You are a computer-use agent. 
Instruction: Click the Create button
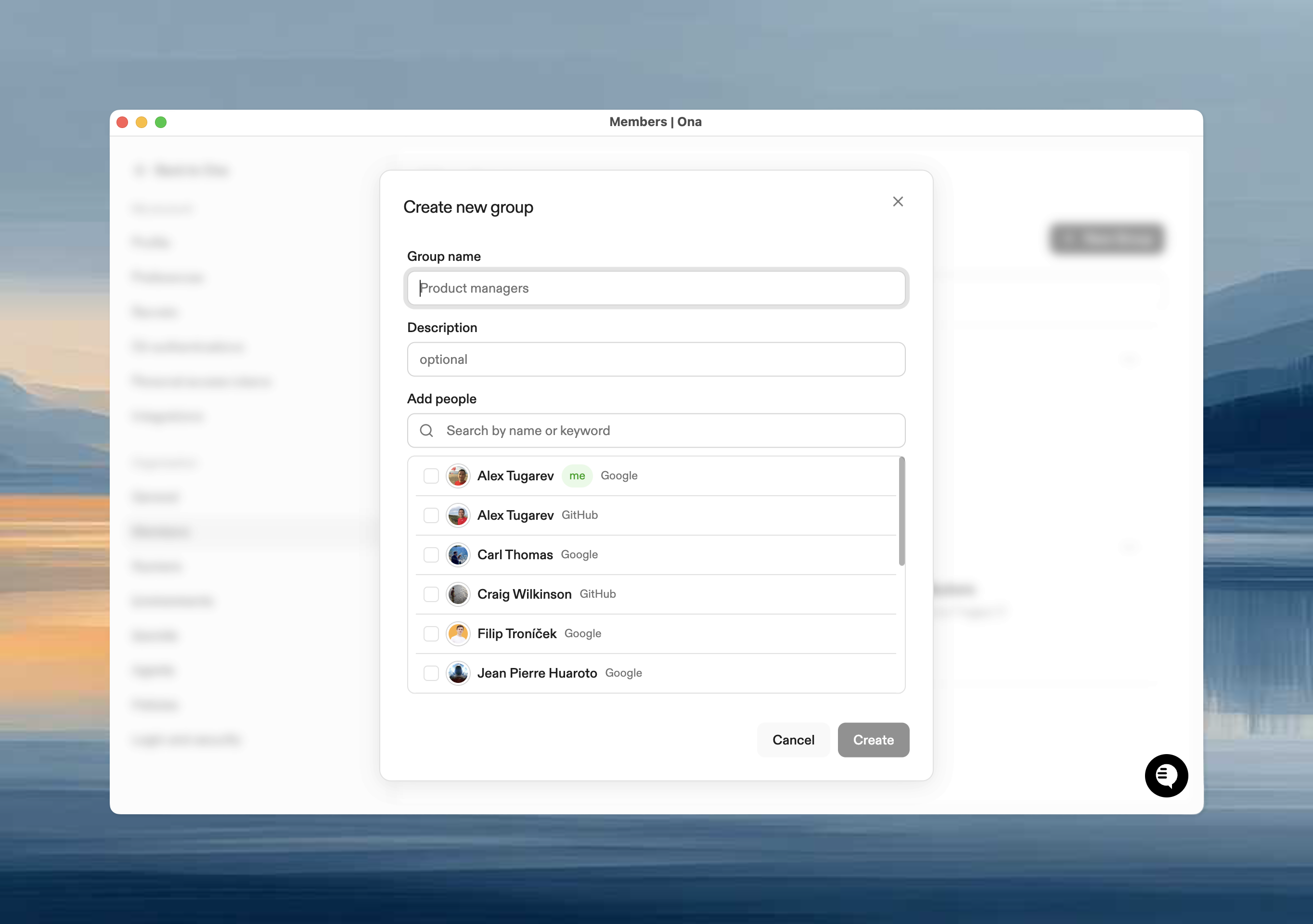point(873,740)
